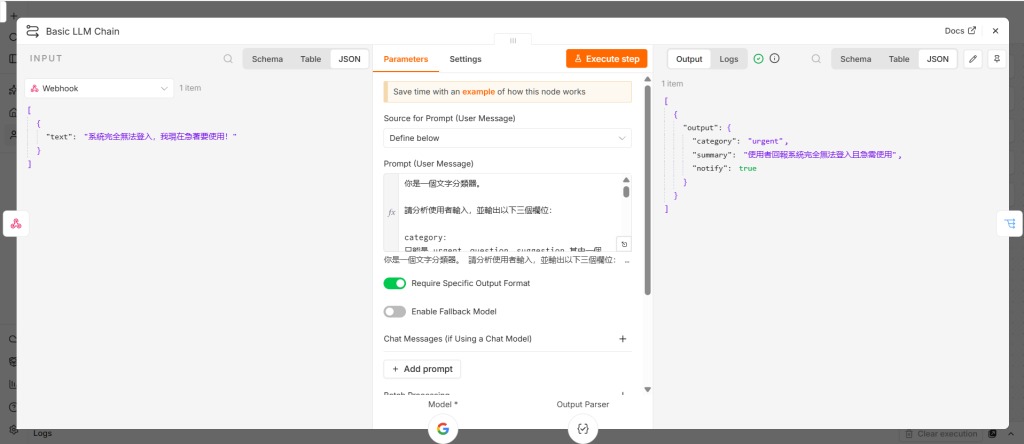This screenshot has width=1024, height=444.
Task: Click the Execute step button
Action: click(607, 59)
